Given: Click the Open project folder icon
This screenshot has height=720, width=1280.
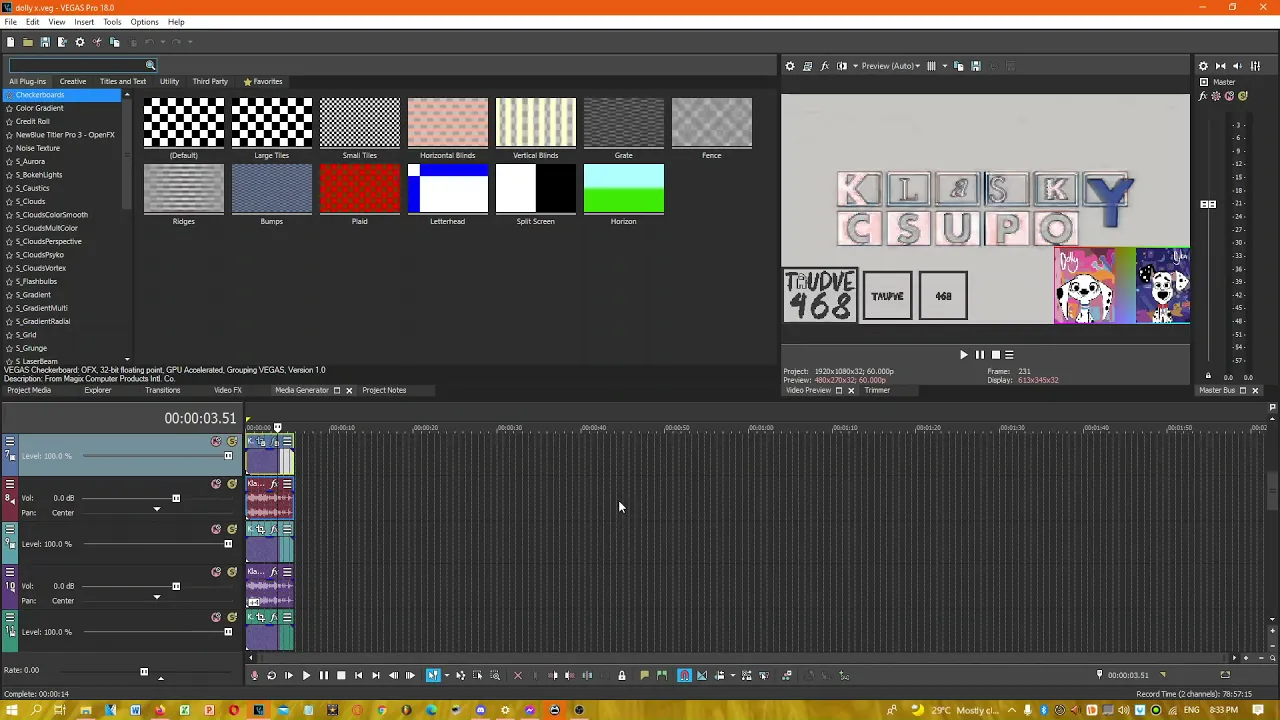Looking at the screenshot, I should [x=27, y=42].
